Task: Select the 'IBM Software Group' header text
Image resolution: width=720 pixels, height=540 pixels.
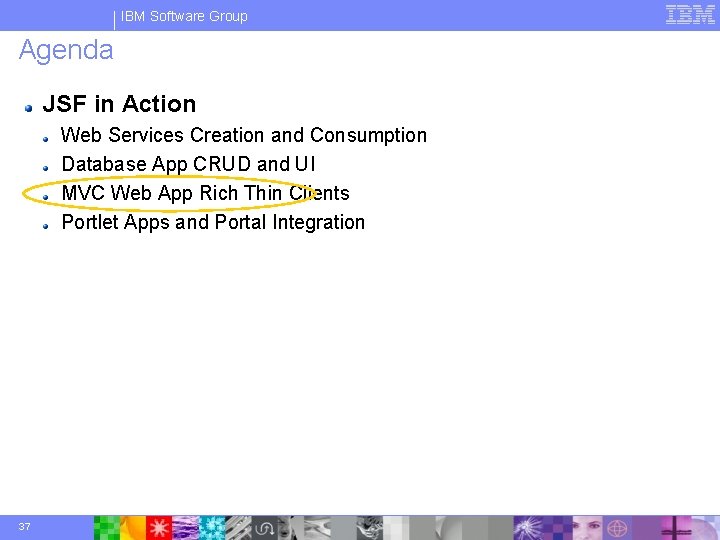Action: click(184, 16)
